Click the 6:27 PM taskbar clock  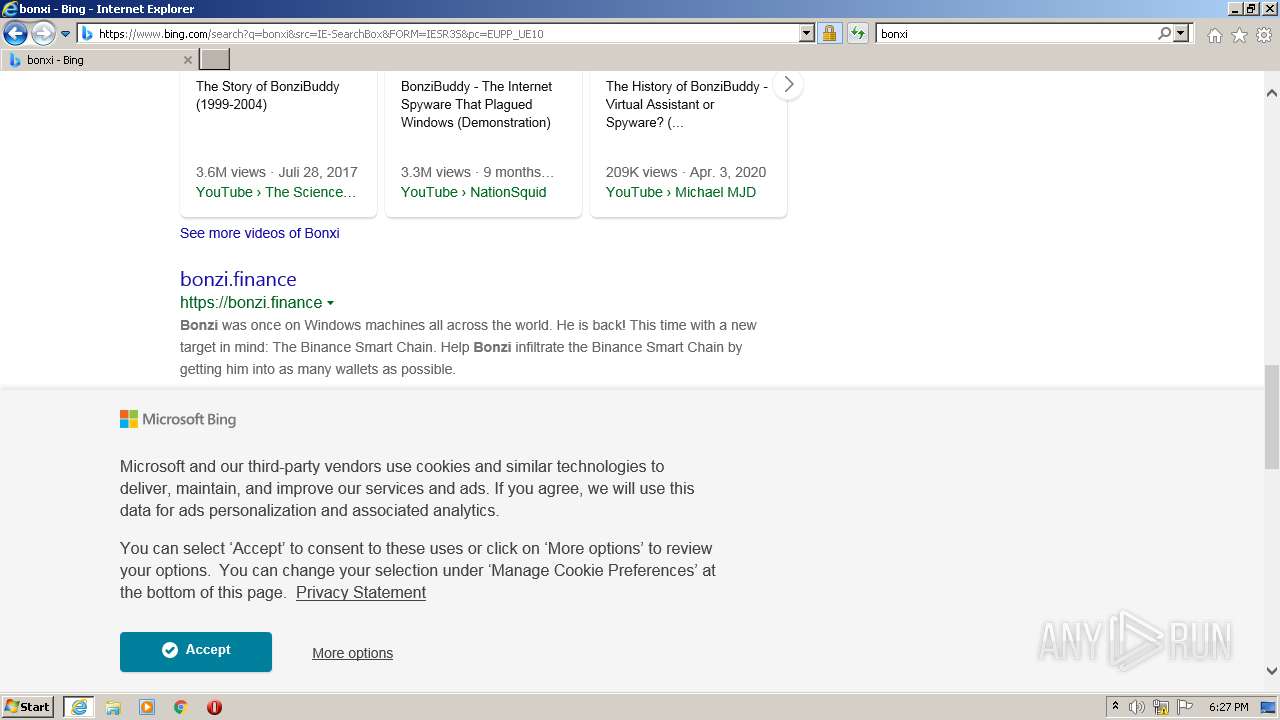point(1228,707)
